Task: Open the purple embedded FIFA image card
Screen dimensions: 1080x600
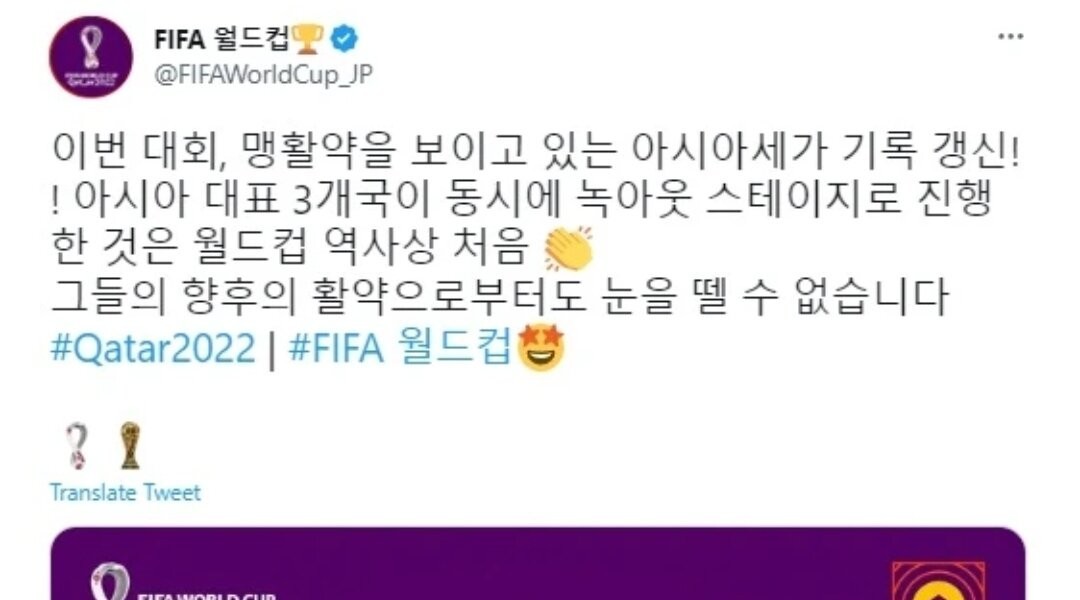Action: tap(538, 563)
